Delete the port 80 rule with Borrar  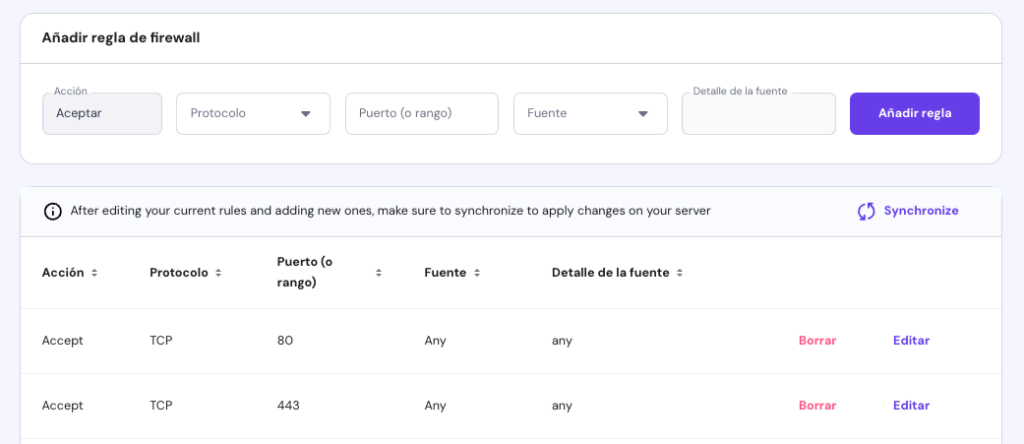[x=817, y=341]
